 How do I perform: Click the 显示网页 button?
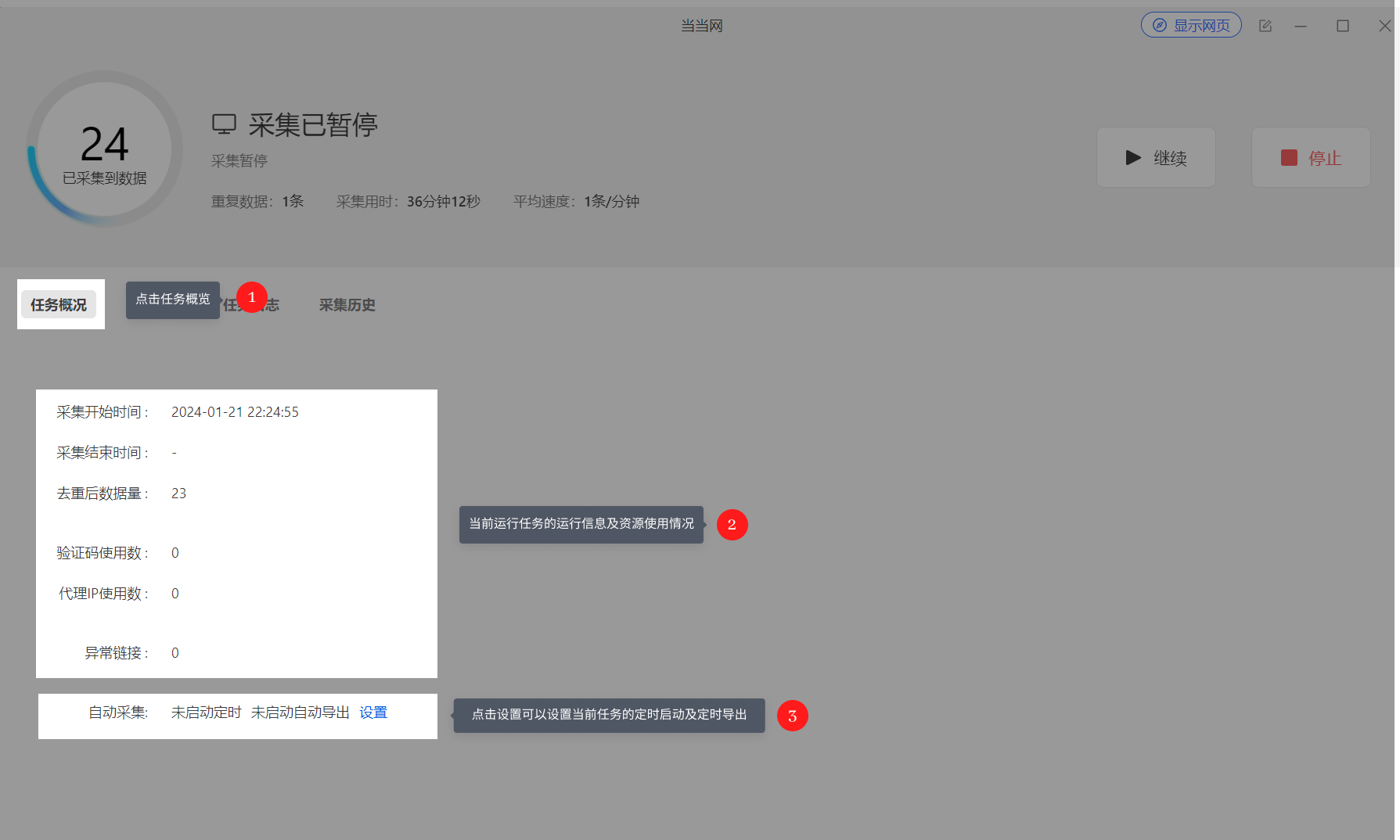coord(1191,25)
